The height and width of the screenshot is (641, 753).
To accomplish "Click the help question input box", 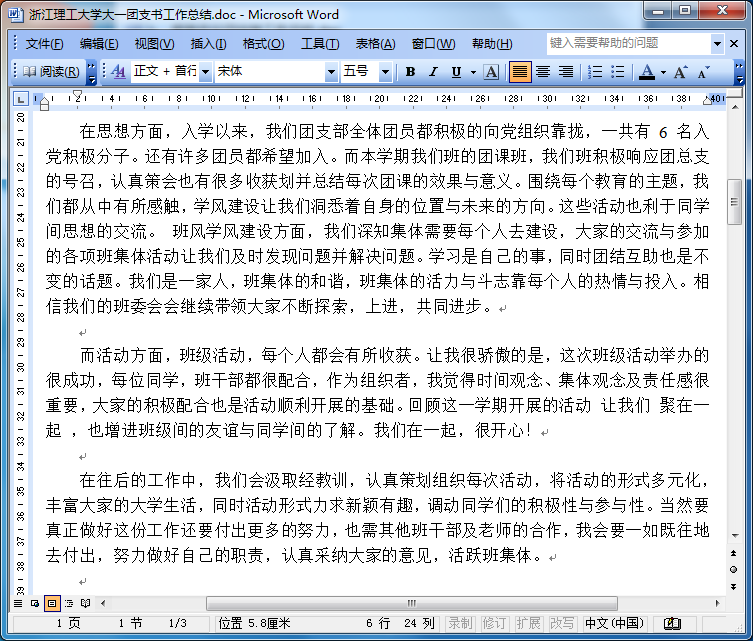I will click(x=628, y=43).
